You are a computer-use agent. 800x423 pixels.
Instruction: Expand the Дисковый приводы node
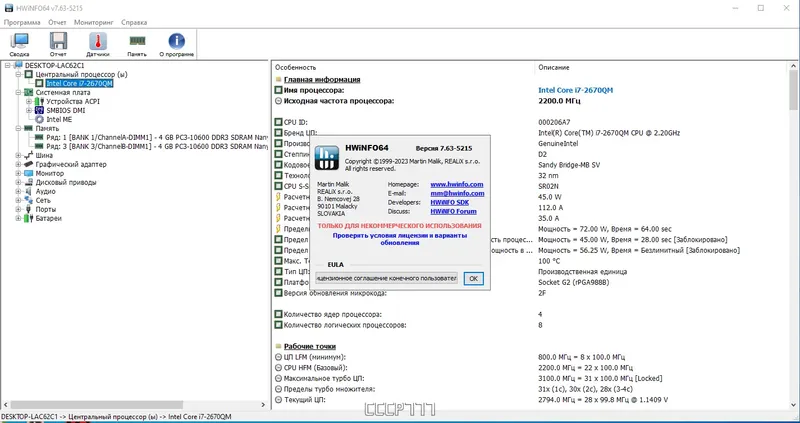[x=18, y=182]
